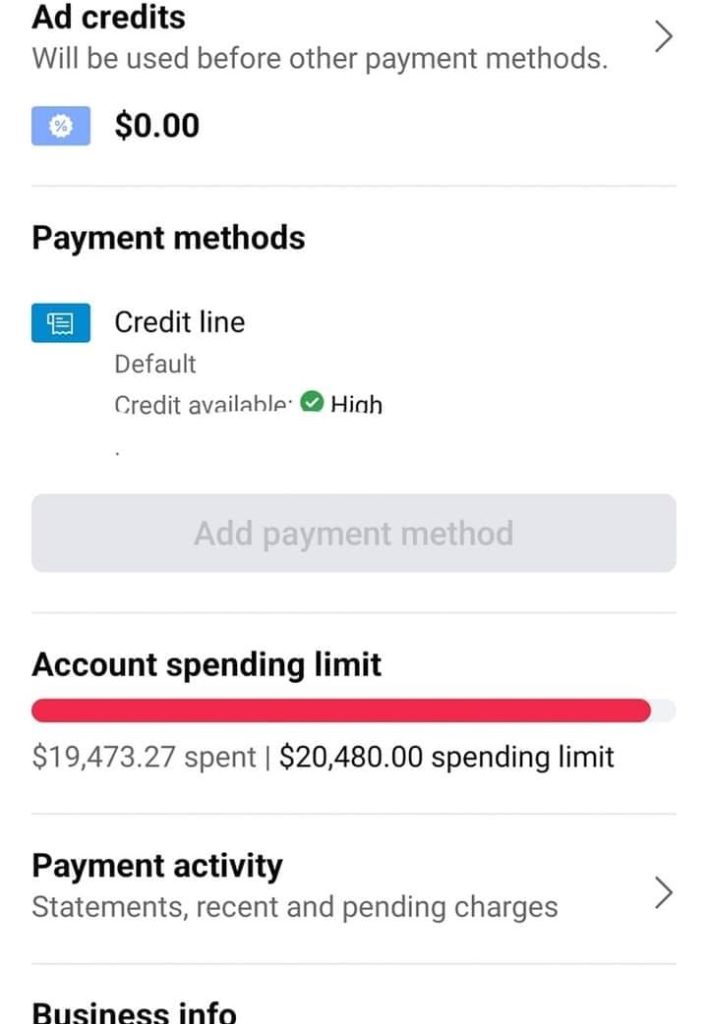Tap the Payment methods heading
708x1024 pixels.
168,238
